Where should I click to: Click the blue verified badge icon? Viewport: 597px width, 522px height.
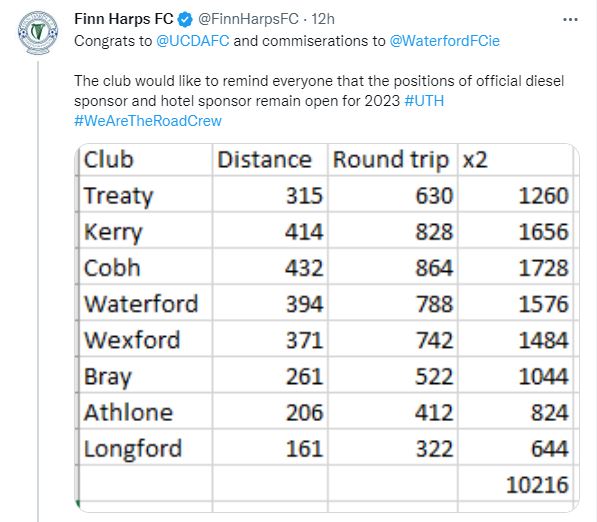[185, 20]
